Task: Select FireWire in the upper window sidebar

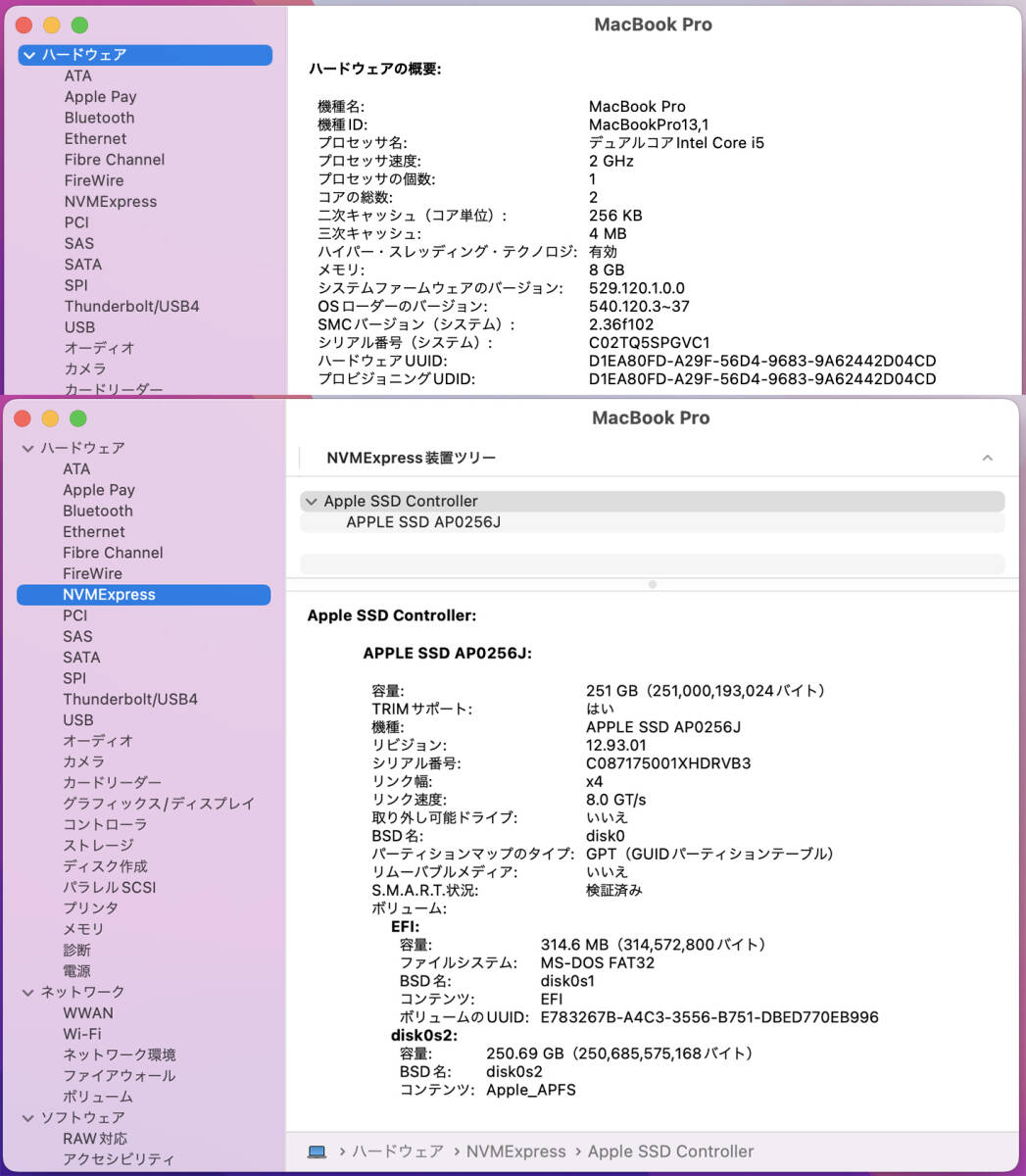Action: [94, 180]
